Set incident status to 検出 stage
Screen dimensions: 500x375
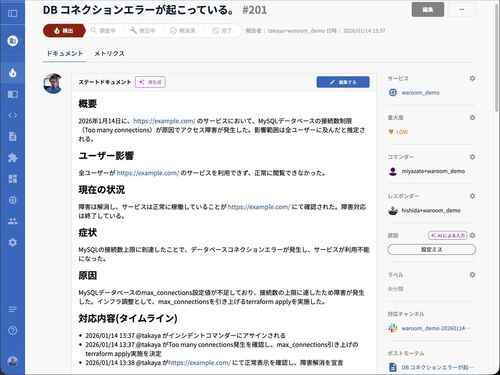tap(64, 31)
